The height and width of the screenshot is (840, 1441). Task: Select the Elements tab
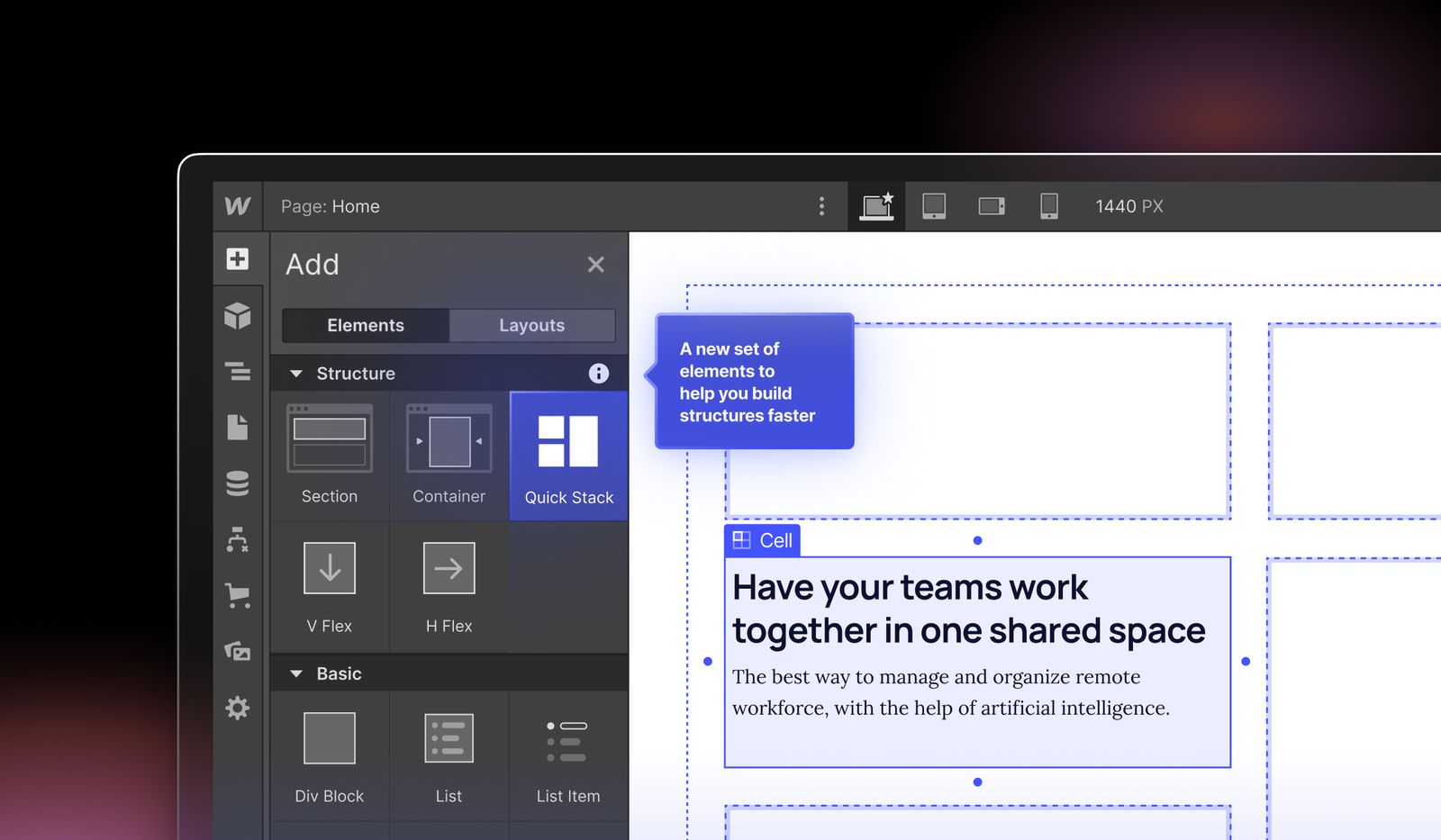click(x=365, y=325)
